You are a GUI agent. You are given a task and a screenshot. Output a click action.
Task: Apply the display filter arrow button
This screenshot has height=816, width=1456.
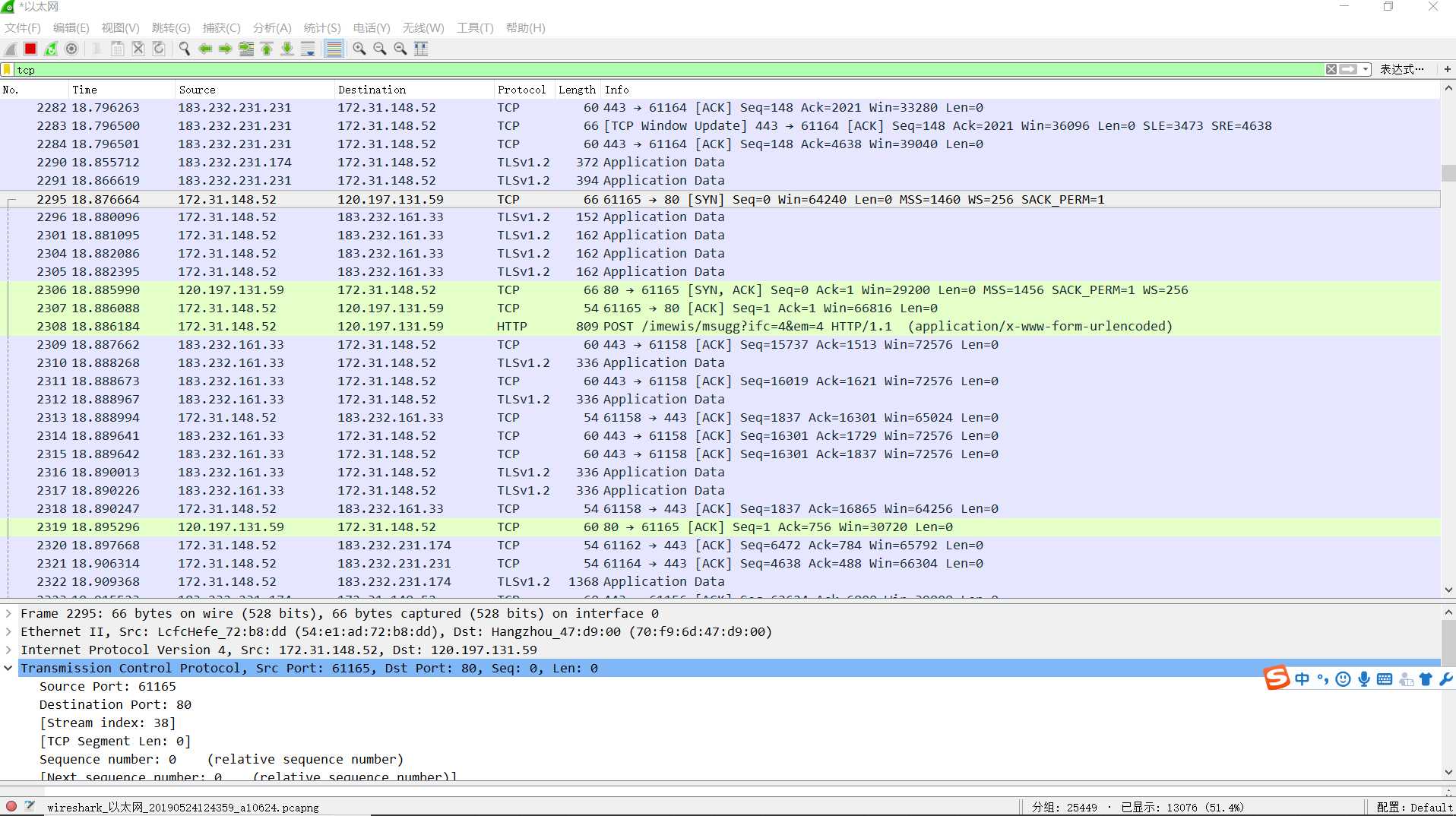click(x=1348, y=69)
